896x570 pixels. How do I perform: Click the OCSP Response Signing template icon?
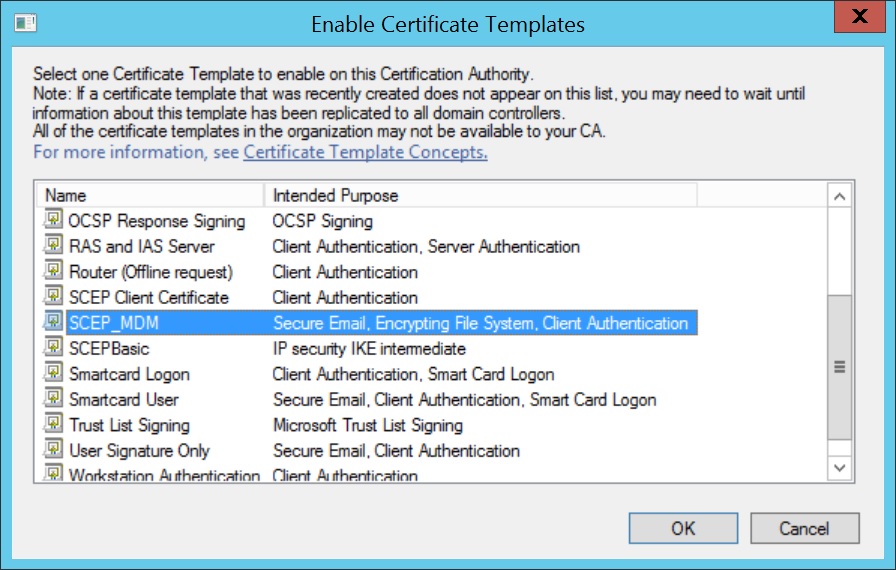coord(53,220)
